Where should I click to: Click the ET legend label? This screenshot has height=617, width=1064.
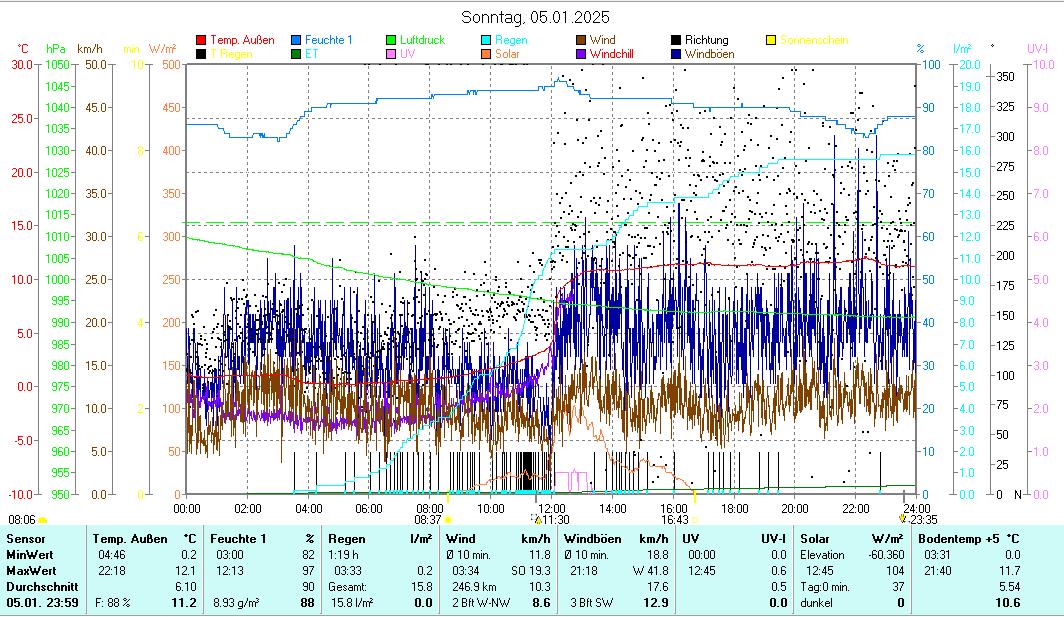[311, 54]
